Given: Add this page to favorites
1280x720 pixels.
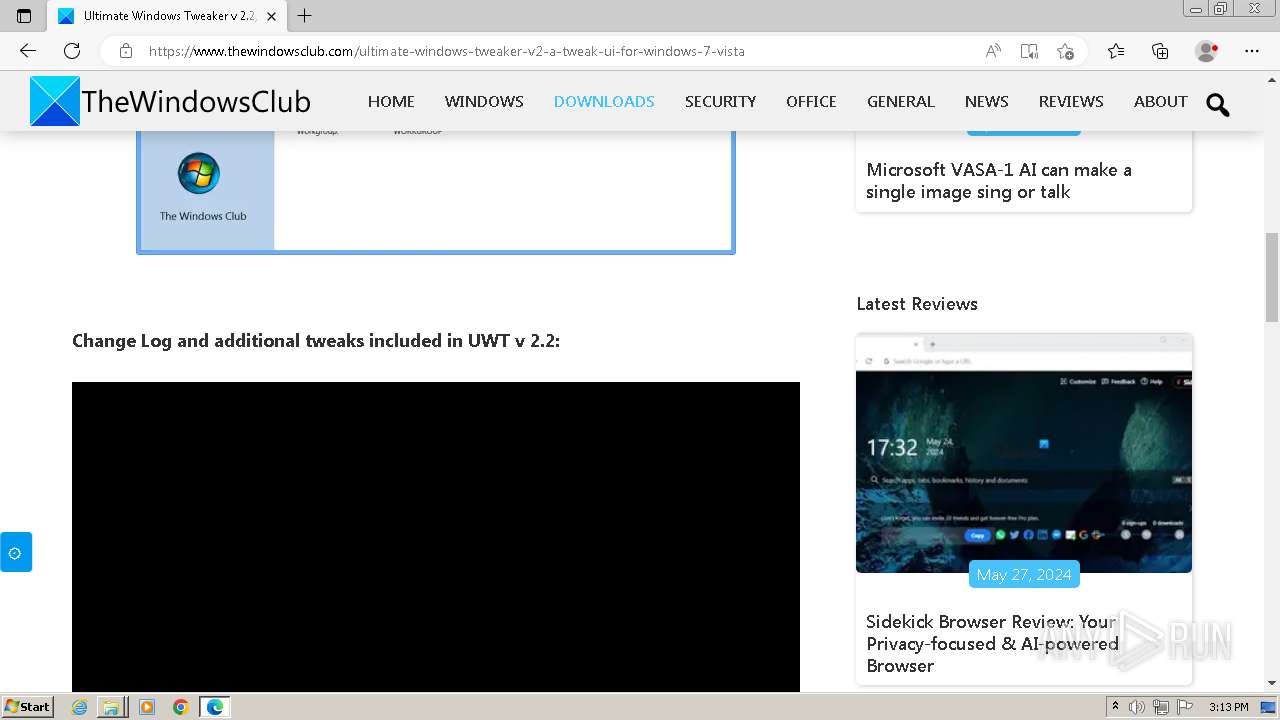Looking at the screenshot, I should [x=1065, y=51].
